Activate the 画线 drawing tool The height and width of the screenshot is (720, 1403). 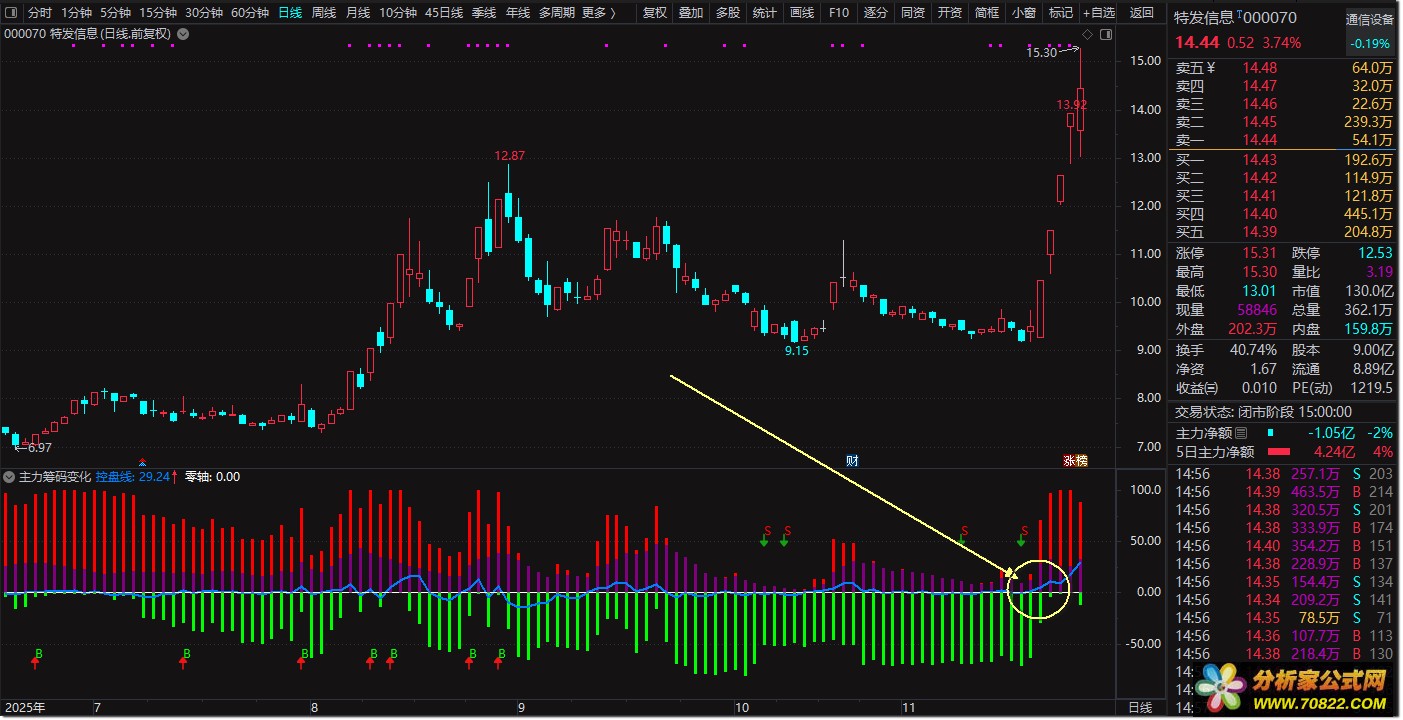pyautogui.click(x=802, y=13)
